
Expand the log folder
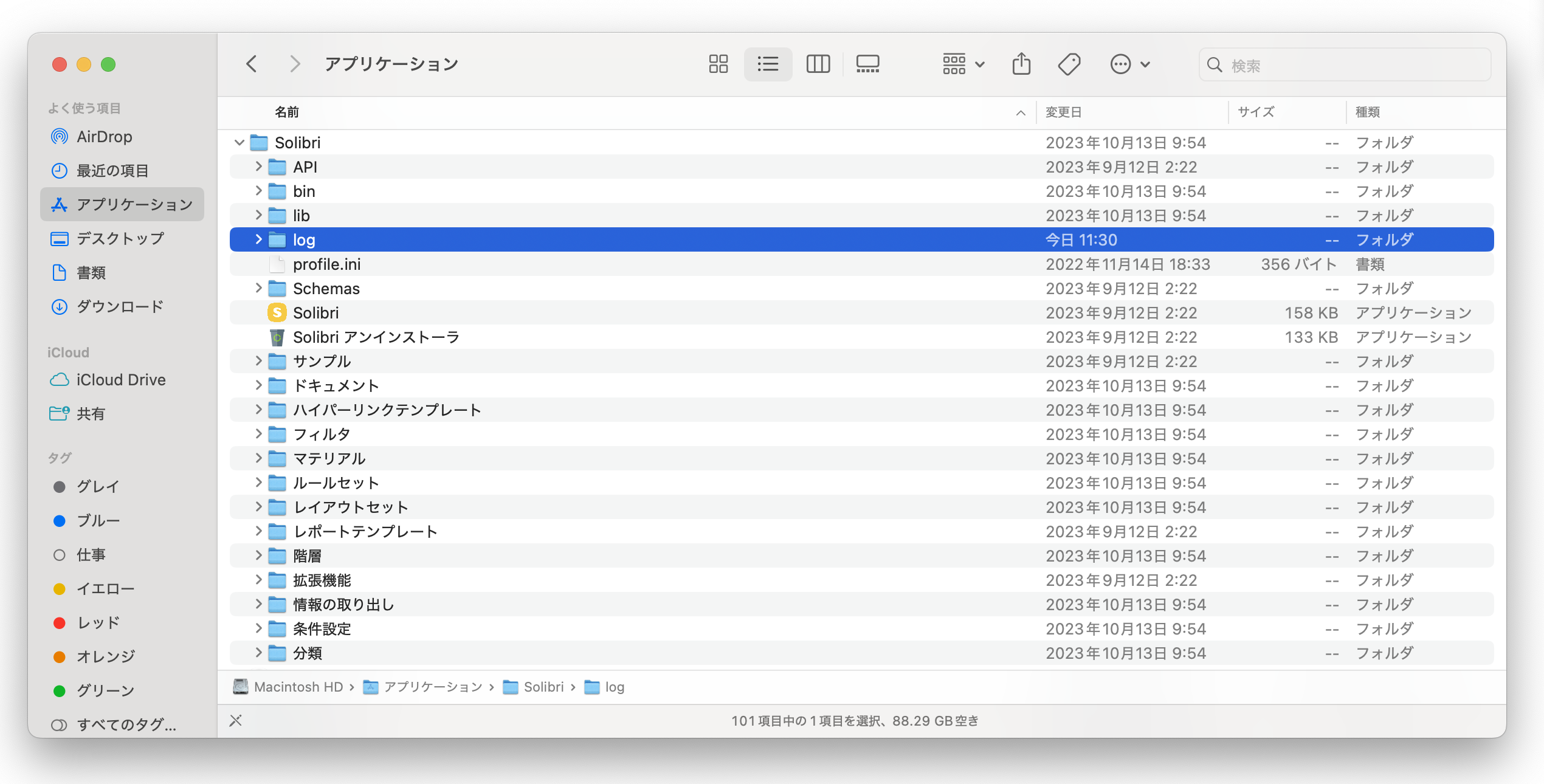point(258,239)
